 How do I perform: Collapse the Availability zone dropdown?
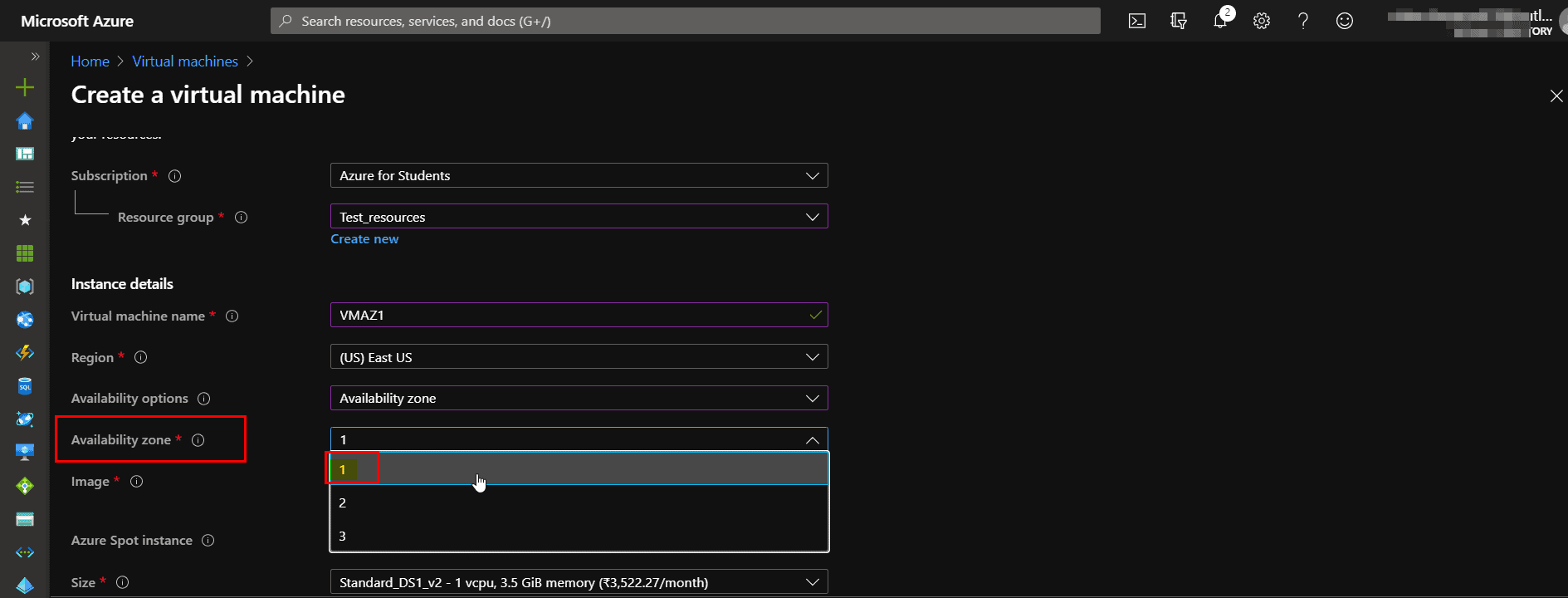pos(579,439)
